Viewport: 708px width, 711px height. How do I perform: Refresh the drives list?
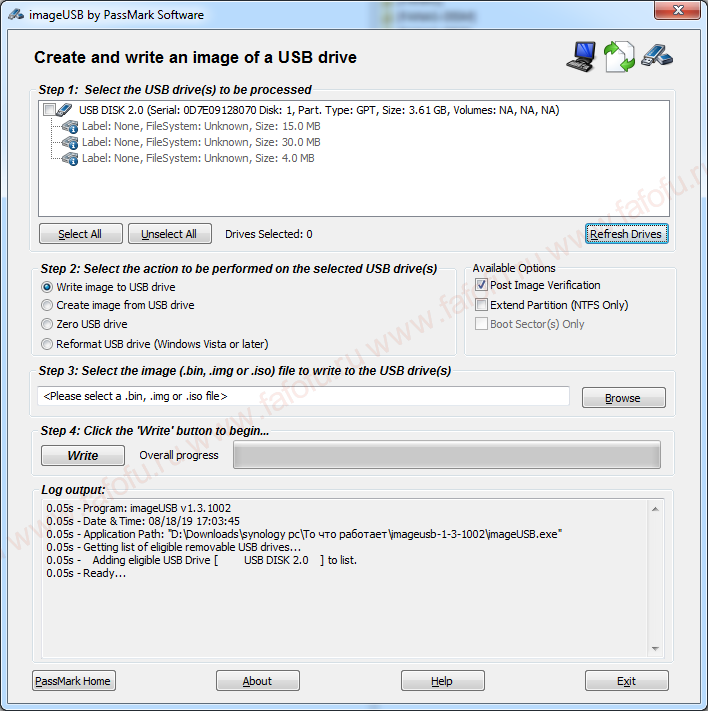click(x=626, y=234)
